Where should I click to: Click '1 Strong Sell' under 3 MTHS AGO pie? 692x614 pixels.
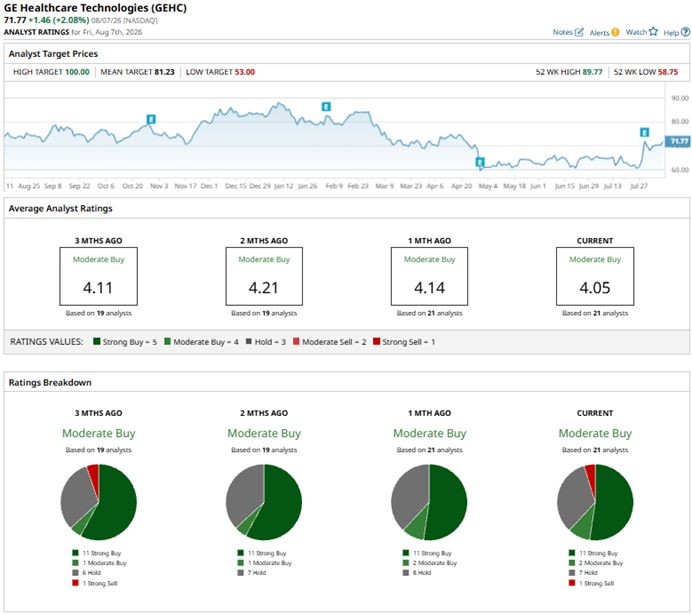[x=100, y=584]
